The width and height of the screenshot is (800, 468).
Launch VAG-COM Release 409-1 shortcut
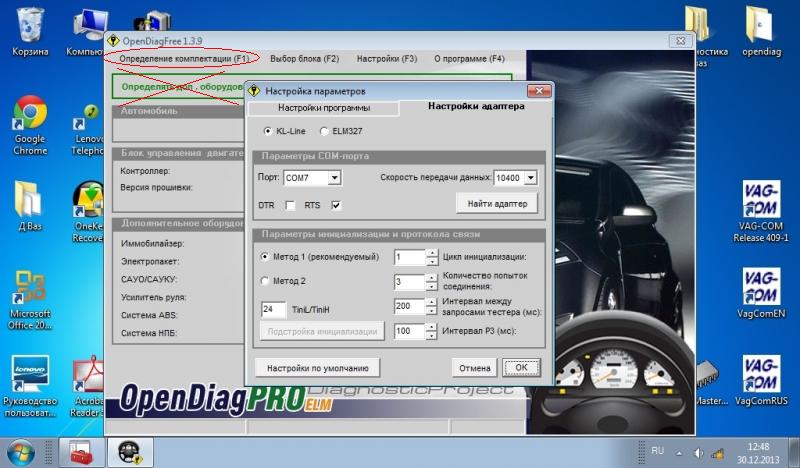pos(761,211)
